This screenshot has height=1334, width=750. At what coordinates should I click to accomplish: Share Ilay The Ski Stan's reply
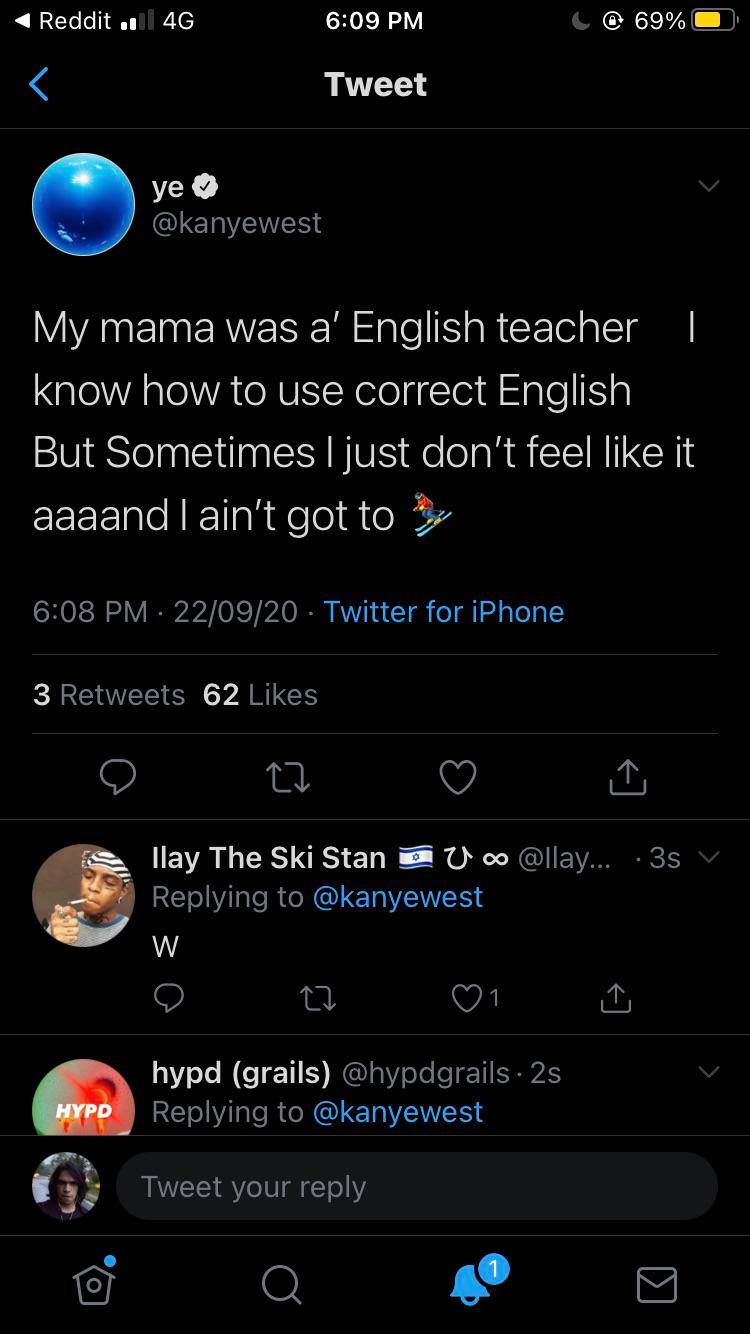[x=616, y=997]
